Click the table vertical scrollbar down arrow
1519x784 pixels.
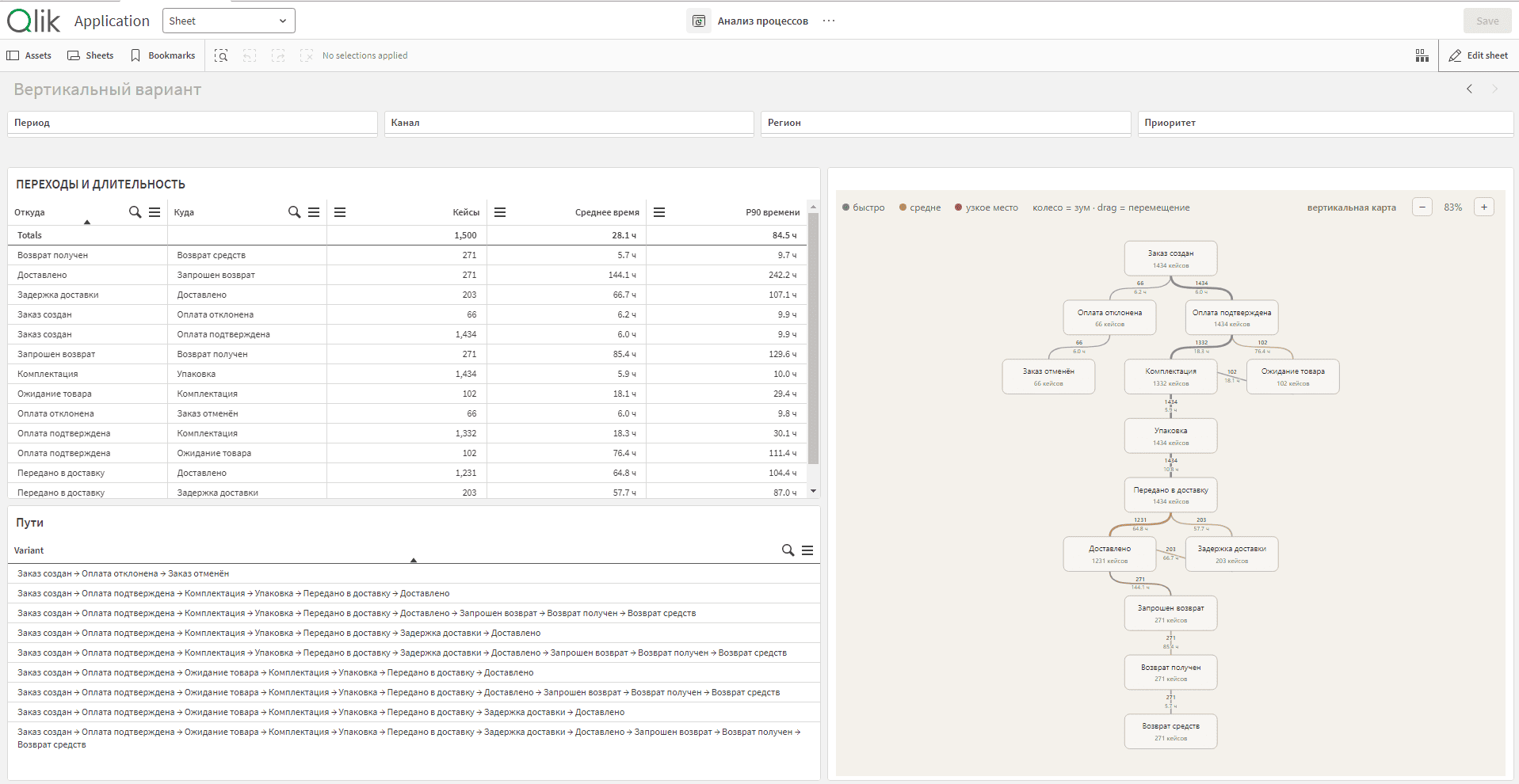(813, 491)
